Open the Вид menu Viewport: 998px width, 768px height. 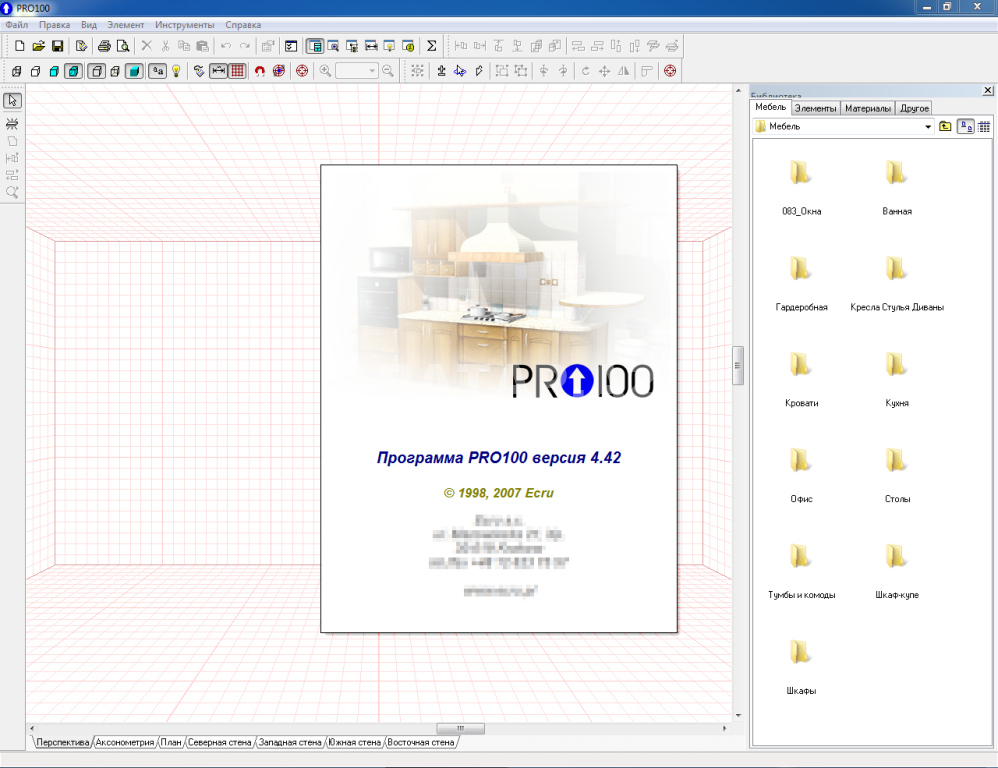(89, 25)
